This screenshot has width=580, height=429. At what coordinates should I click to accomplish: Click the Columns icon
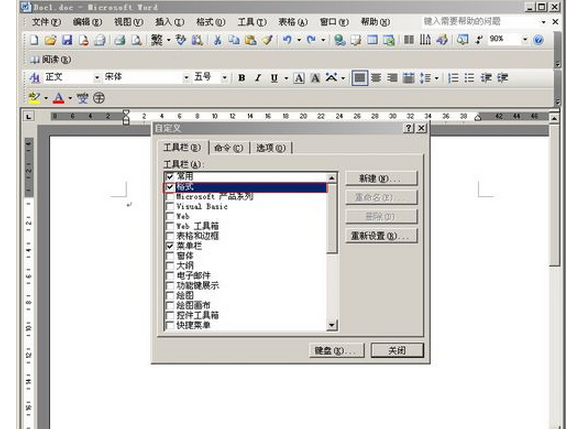point(409,40)
